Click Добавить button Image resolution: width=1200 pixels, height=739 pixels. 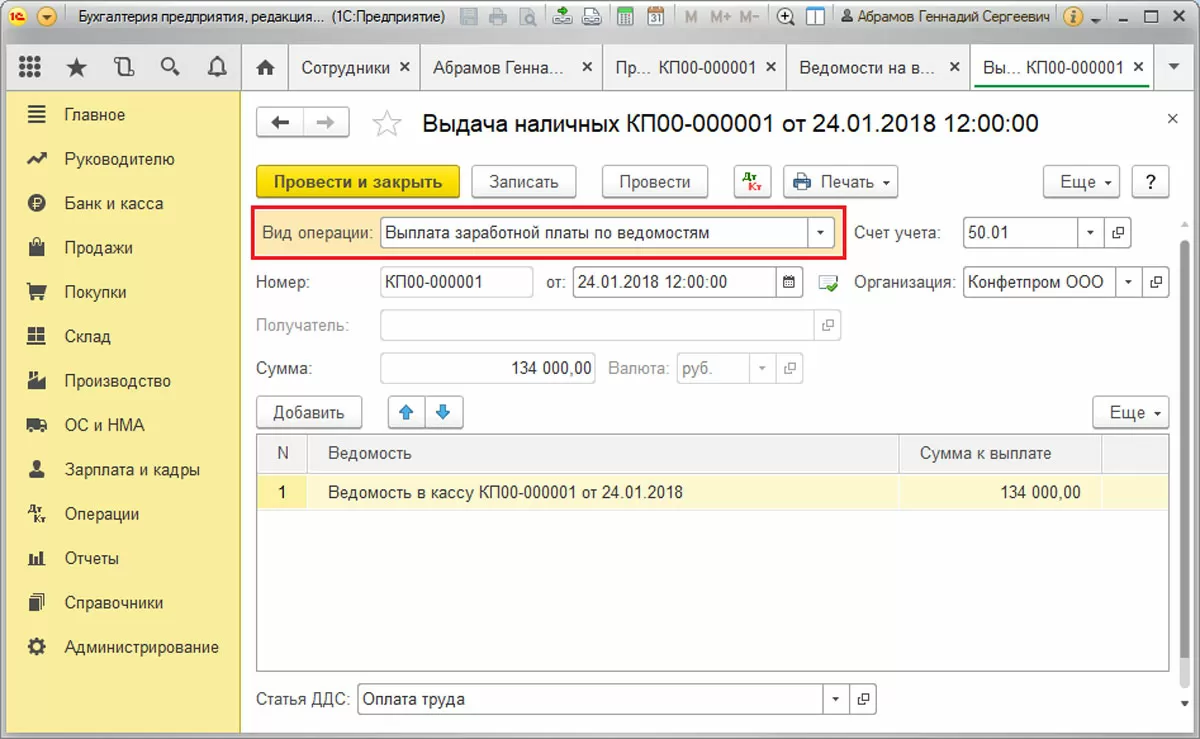309,412
